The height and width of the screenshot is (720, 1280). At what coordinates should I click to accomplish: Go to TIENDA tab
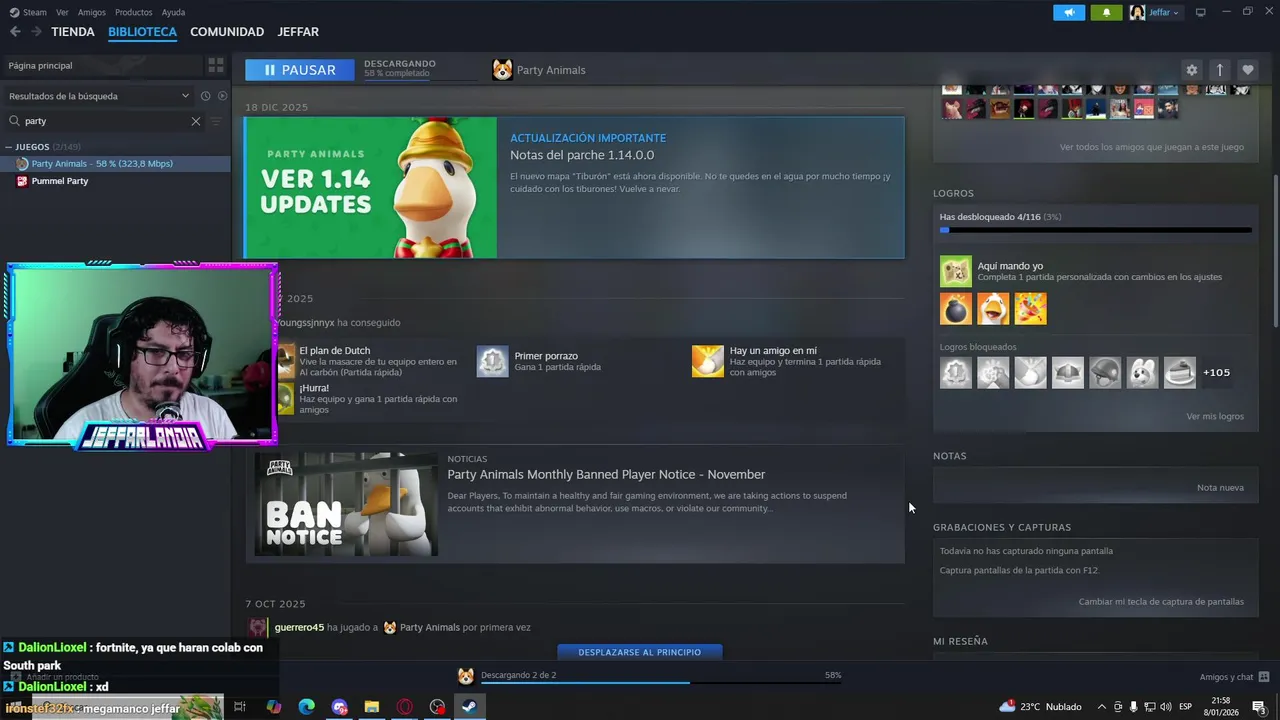tap(73, 32)
